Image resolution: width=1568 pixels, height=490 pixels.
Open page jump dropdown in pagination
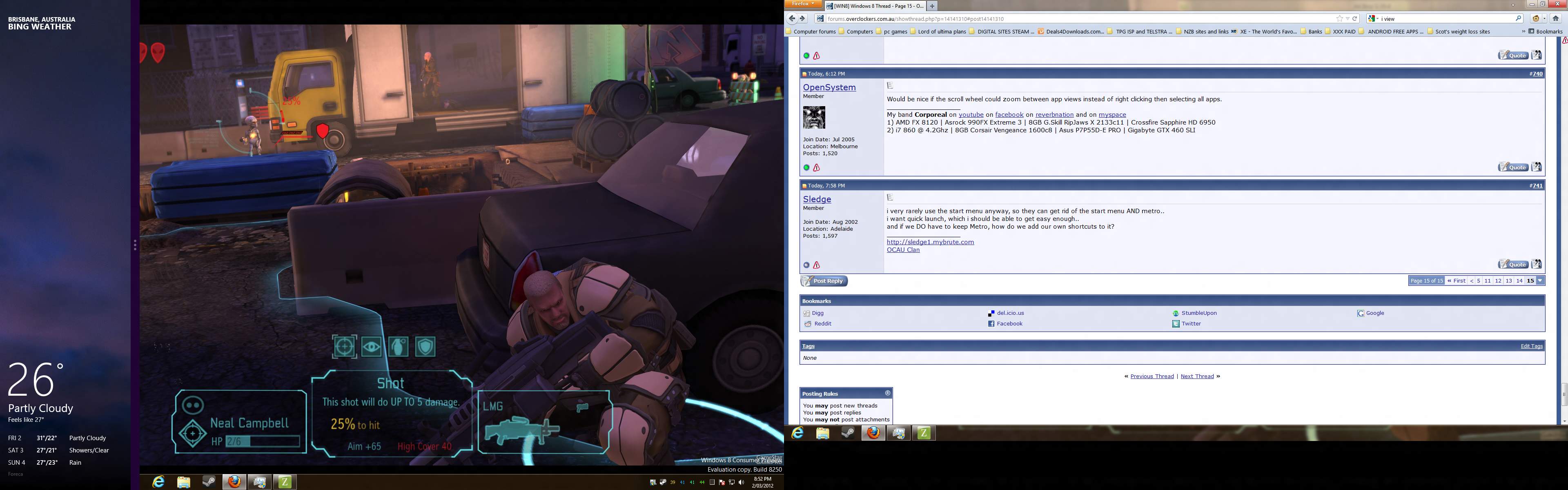pos(1540,281)
